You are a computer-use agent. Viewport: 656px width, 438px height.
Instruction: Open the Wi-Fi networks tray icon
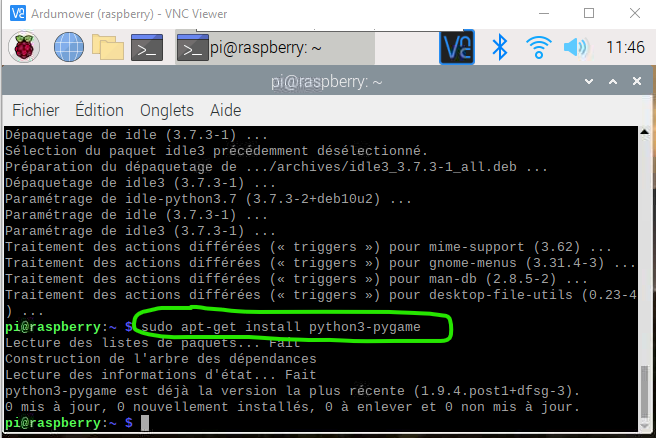tap(538, 47)
